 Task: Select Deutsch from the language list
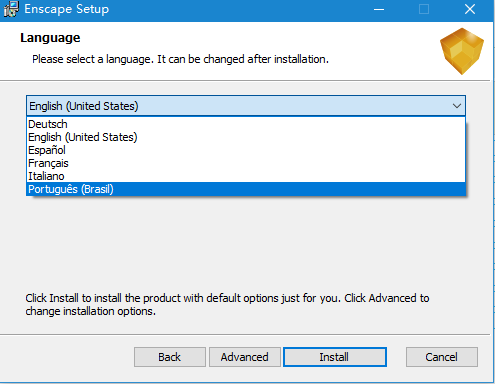(x=246, y=124)
